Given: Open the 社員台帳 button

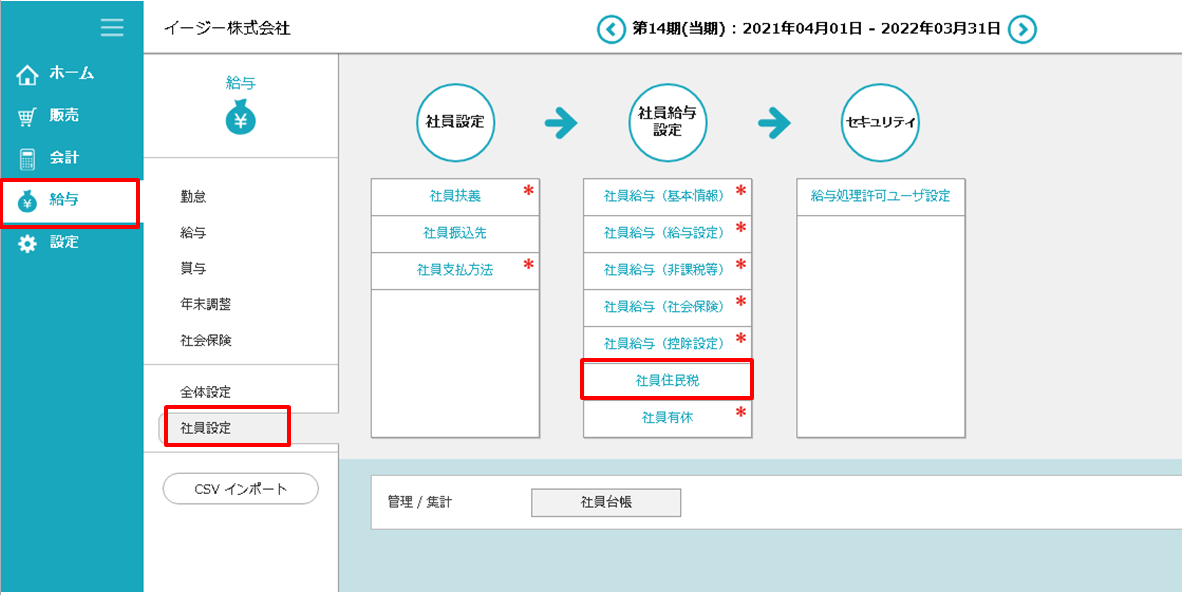Looking at the screenshot, I should (605, 503).
